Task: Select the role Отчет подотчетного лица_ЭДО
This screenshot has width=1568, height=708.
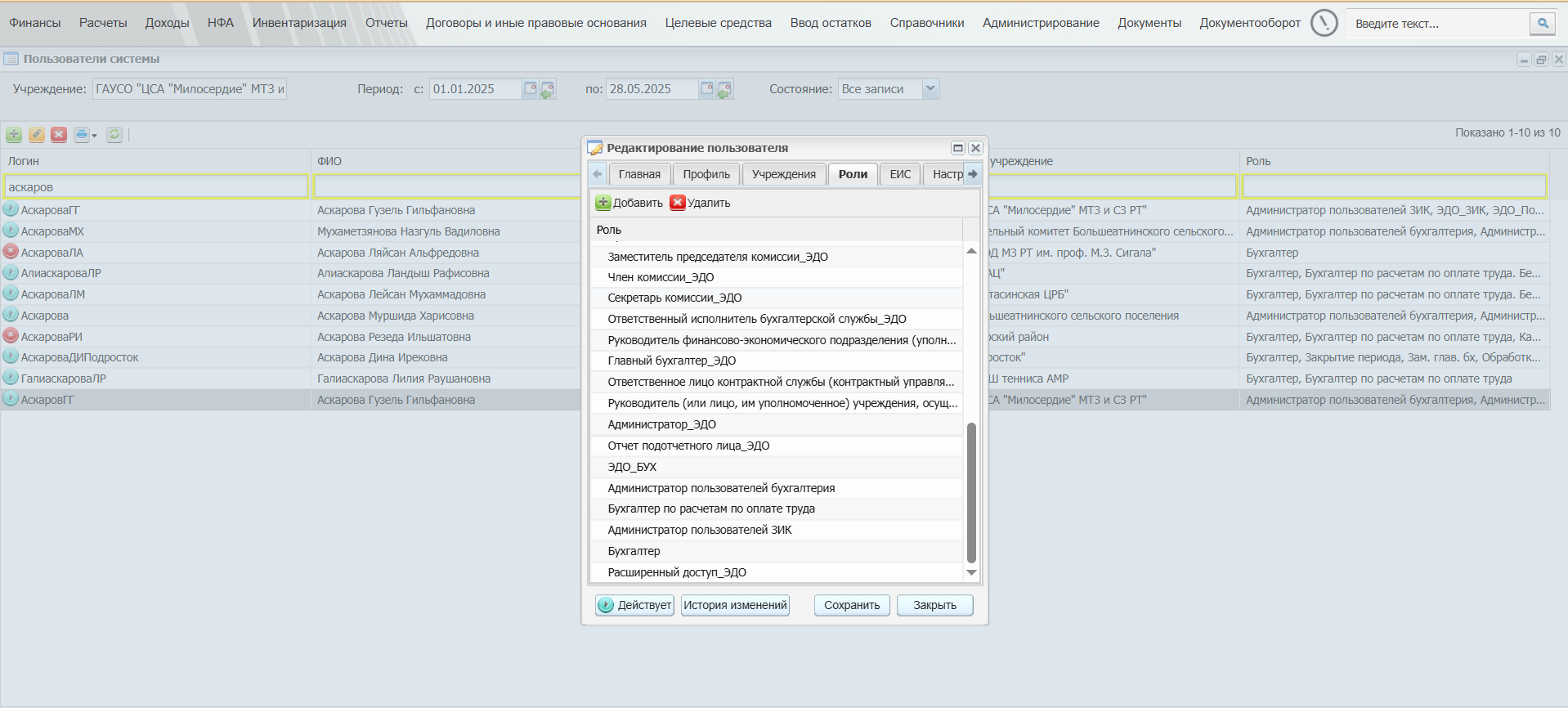Action: (777, 446)
